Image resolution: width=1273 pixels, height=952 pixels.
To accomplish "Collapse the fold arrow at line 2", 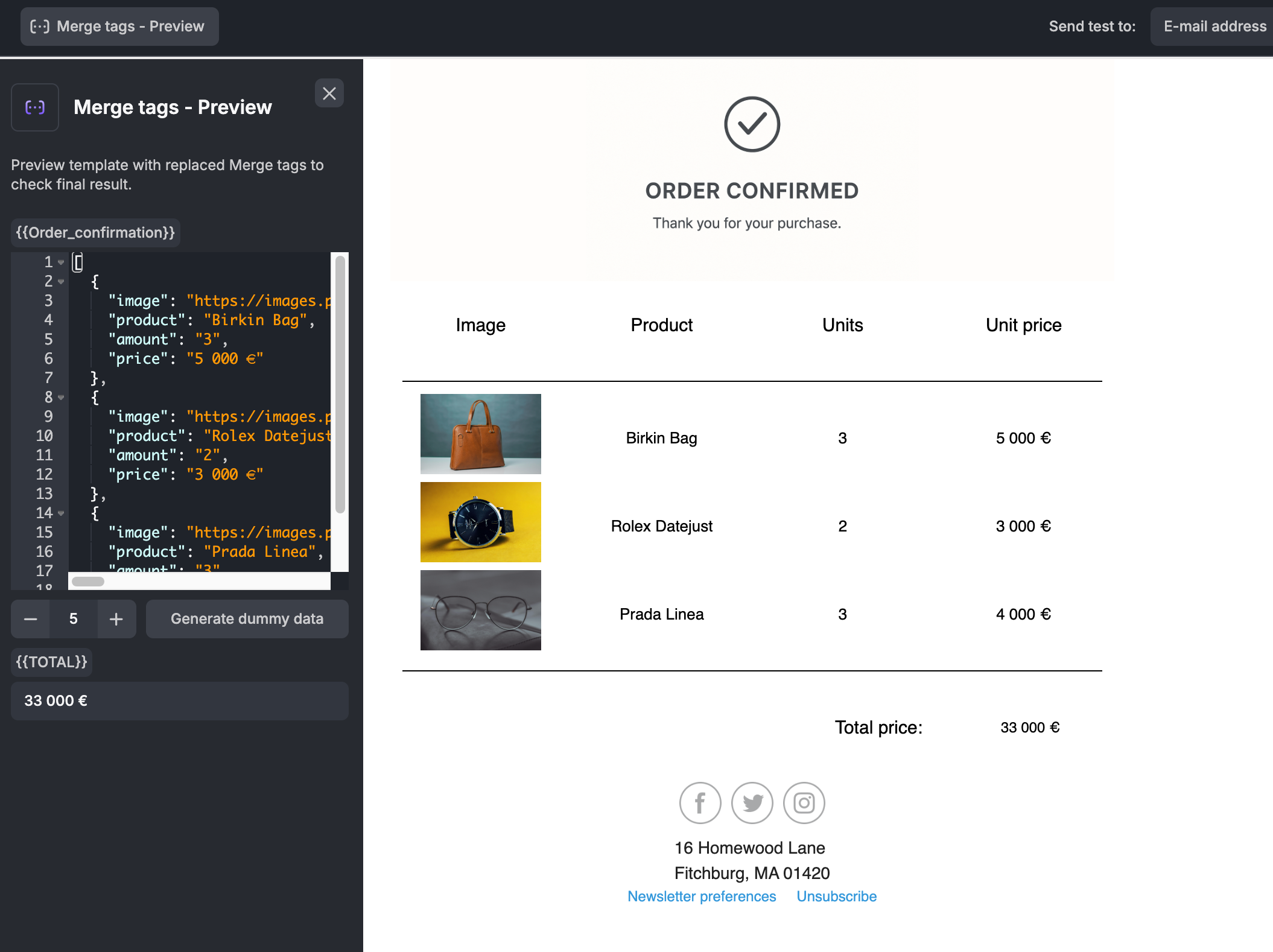I will click(x=61, y=282).
